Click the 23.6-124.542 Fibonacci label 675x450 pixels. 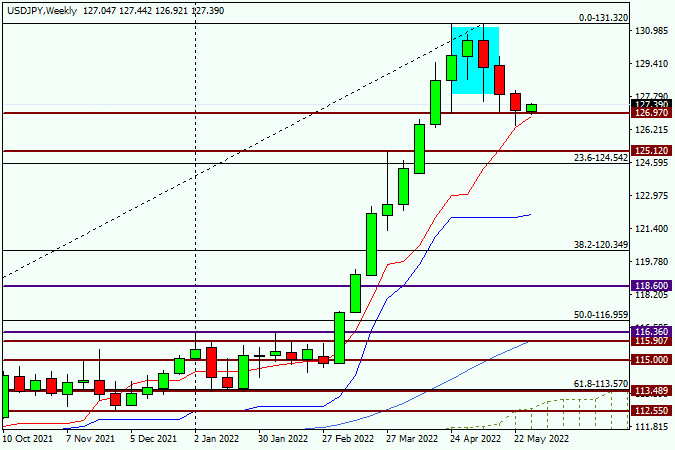pyautogui.click(x=601, y=158)
